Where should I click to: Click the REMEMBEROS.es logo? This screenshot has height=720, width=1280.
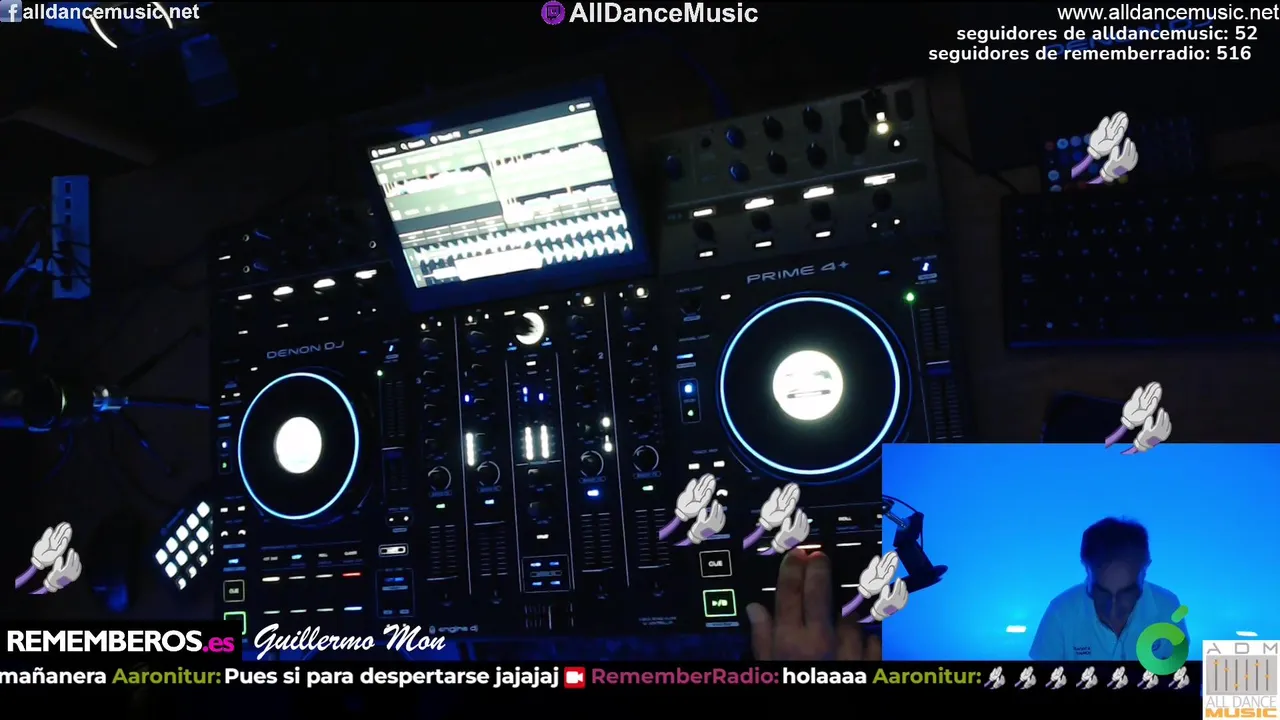pyautogui.click(x=120, y=641)
